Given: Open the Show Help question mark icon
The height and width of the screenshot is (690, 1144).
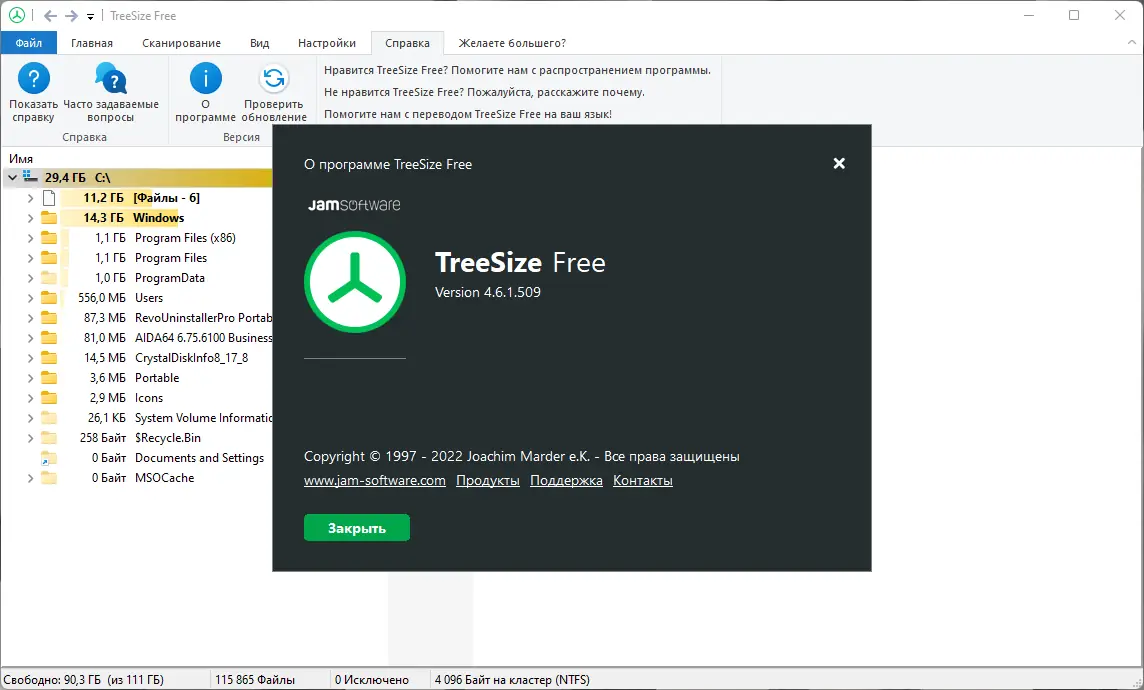Looking at the screenshot, I should [x=34, y=79].
